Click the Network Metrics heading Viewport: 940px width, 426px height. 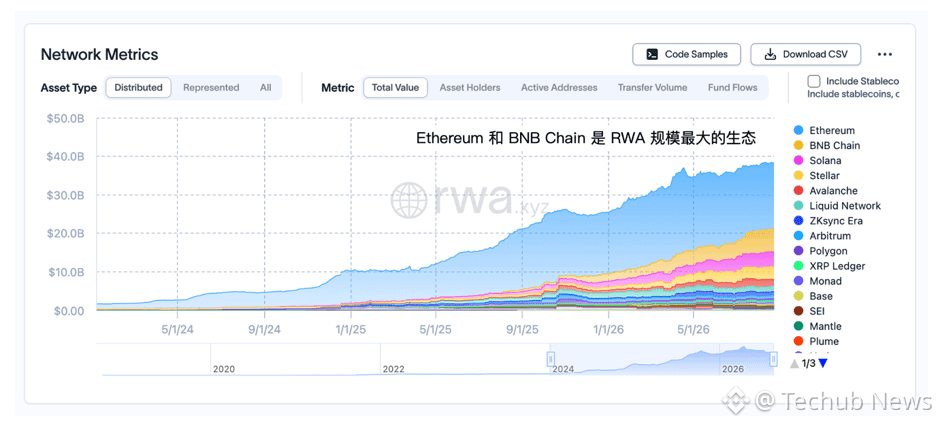tap(100, 55)
